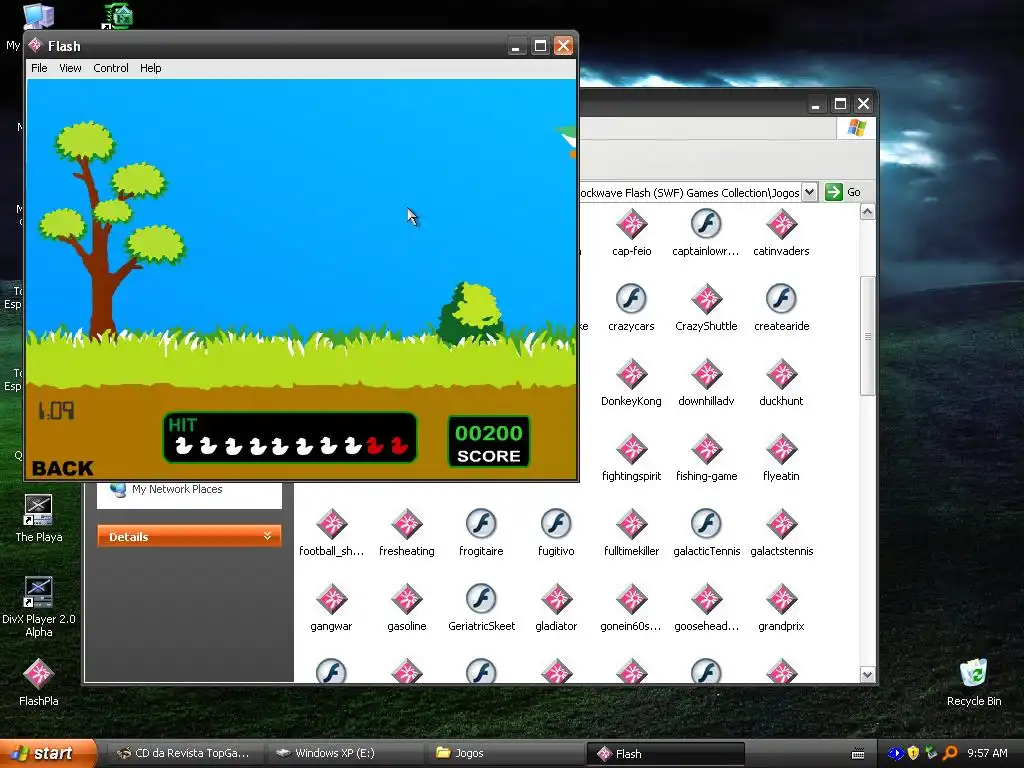Select the fugitivo file icon
1024x768 pixels.
coord(556,524)
